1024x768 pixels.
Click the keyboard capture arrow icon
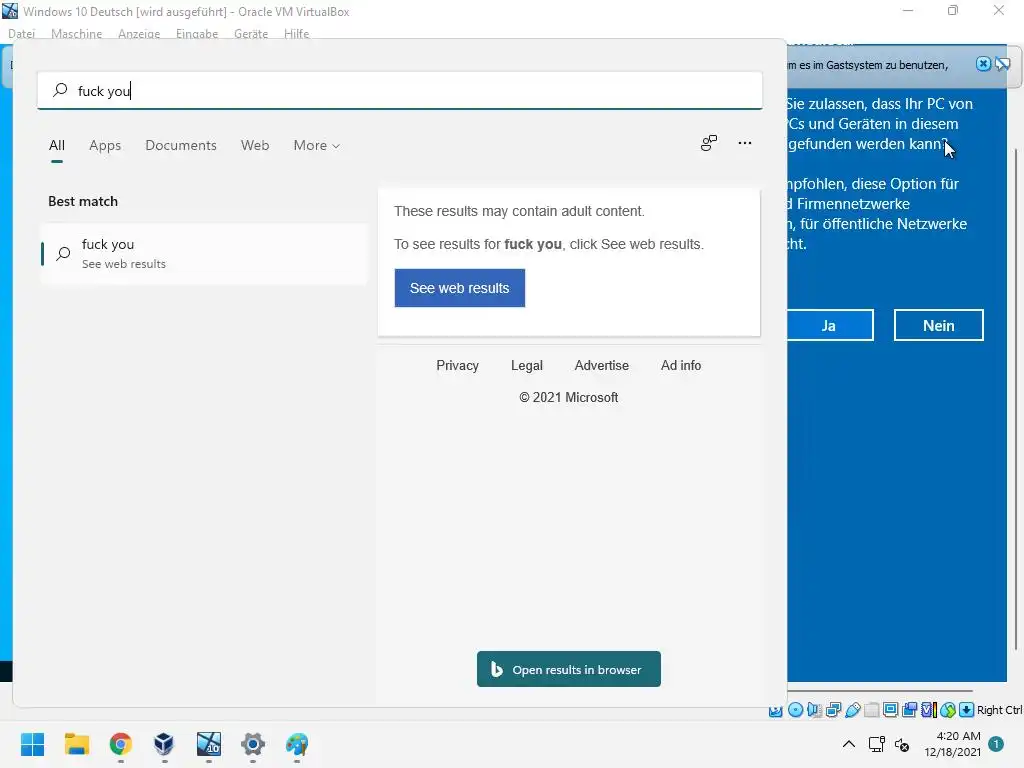(x=967, y=710)
